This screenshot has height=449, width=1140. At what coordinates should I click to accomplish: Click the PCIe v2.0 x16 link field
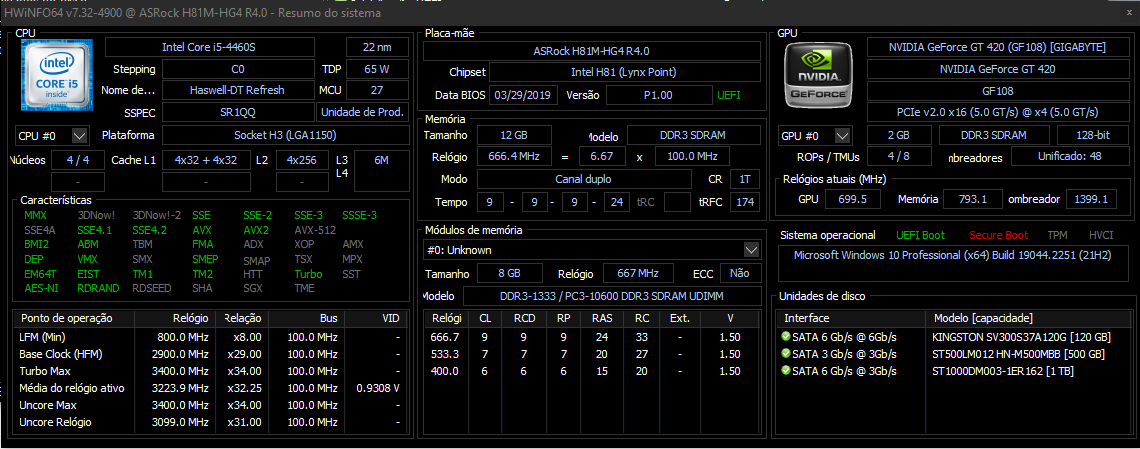[997, 113]
